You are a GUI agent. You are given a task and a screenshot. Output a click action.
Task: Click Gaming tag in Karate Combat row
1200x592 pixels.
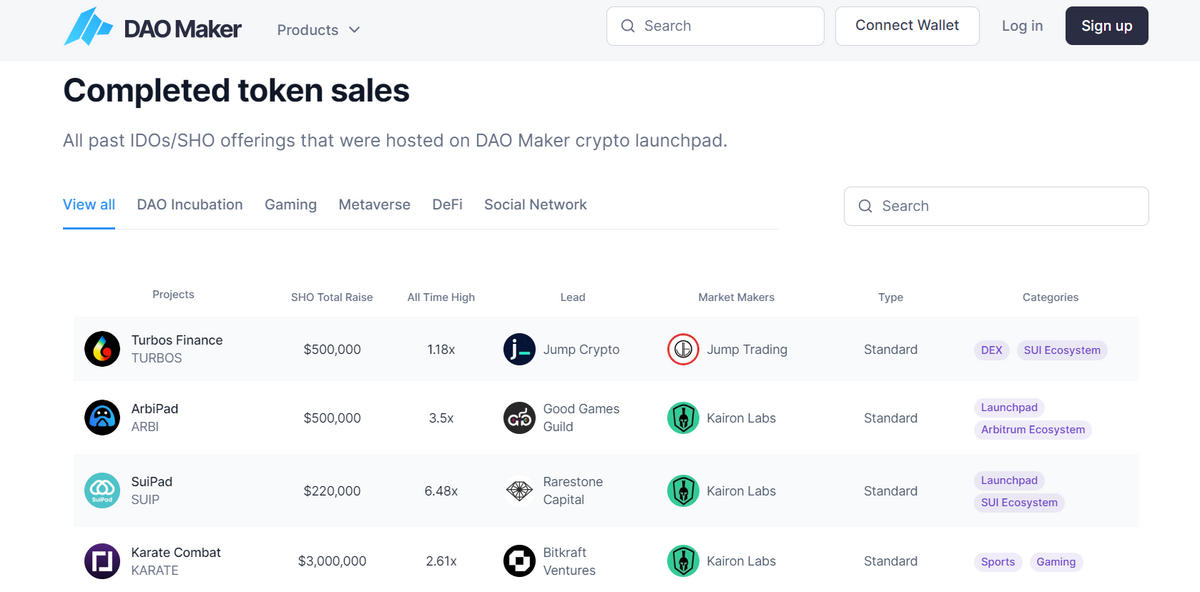pyautogui.click(x=1056, y=562)
